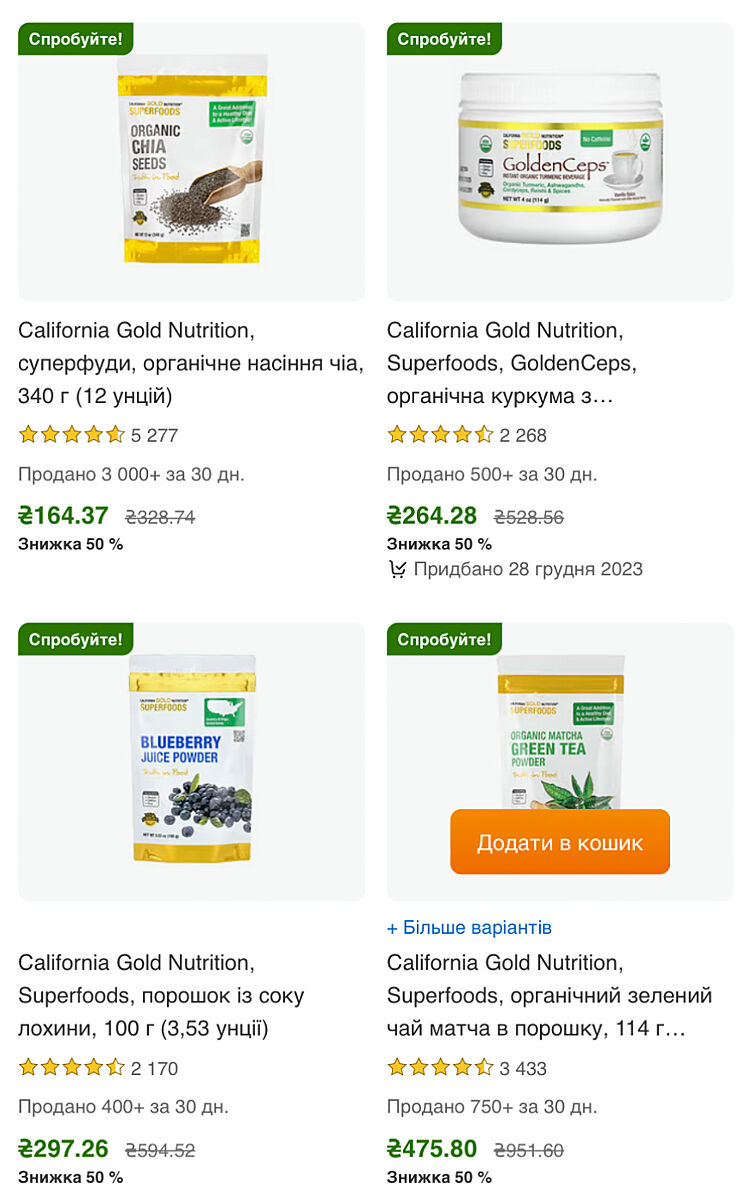Click star rating of blueberry powder
Screen dimensions: 754x1200
[x=71, y=1068]
